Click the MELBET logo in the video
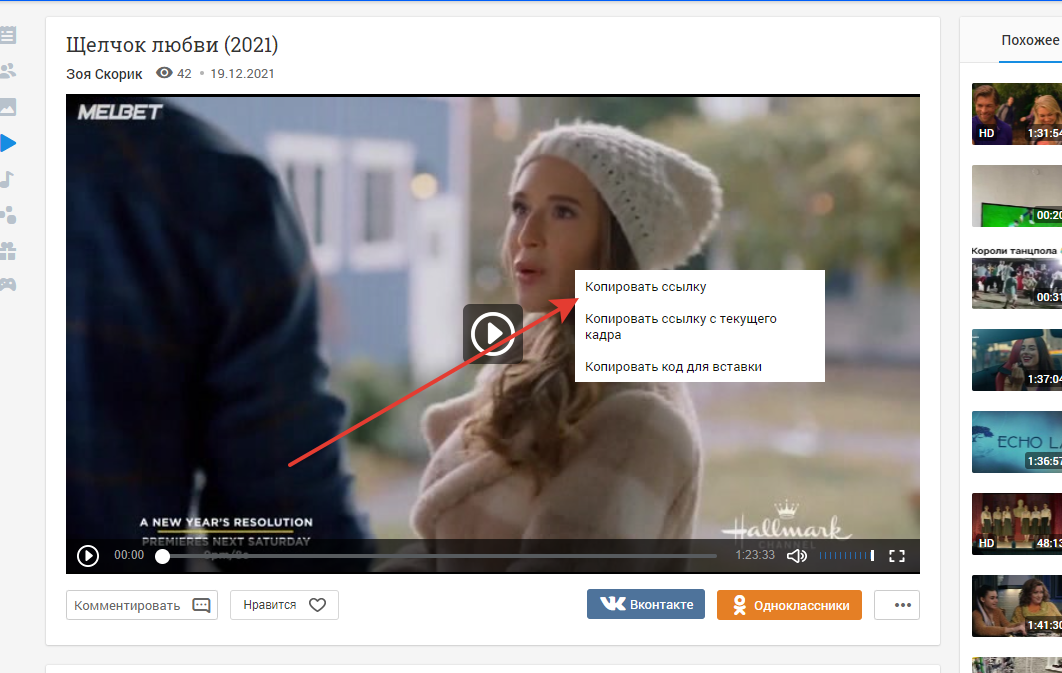Screen dimensions: 1062x673 (x=120, y=112)
